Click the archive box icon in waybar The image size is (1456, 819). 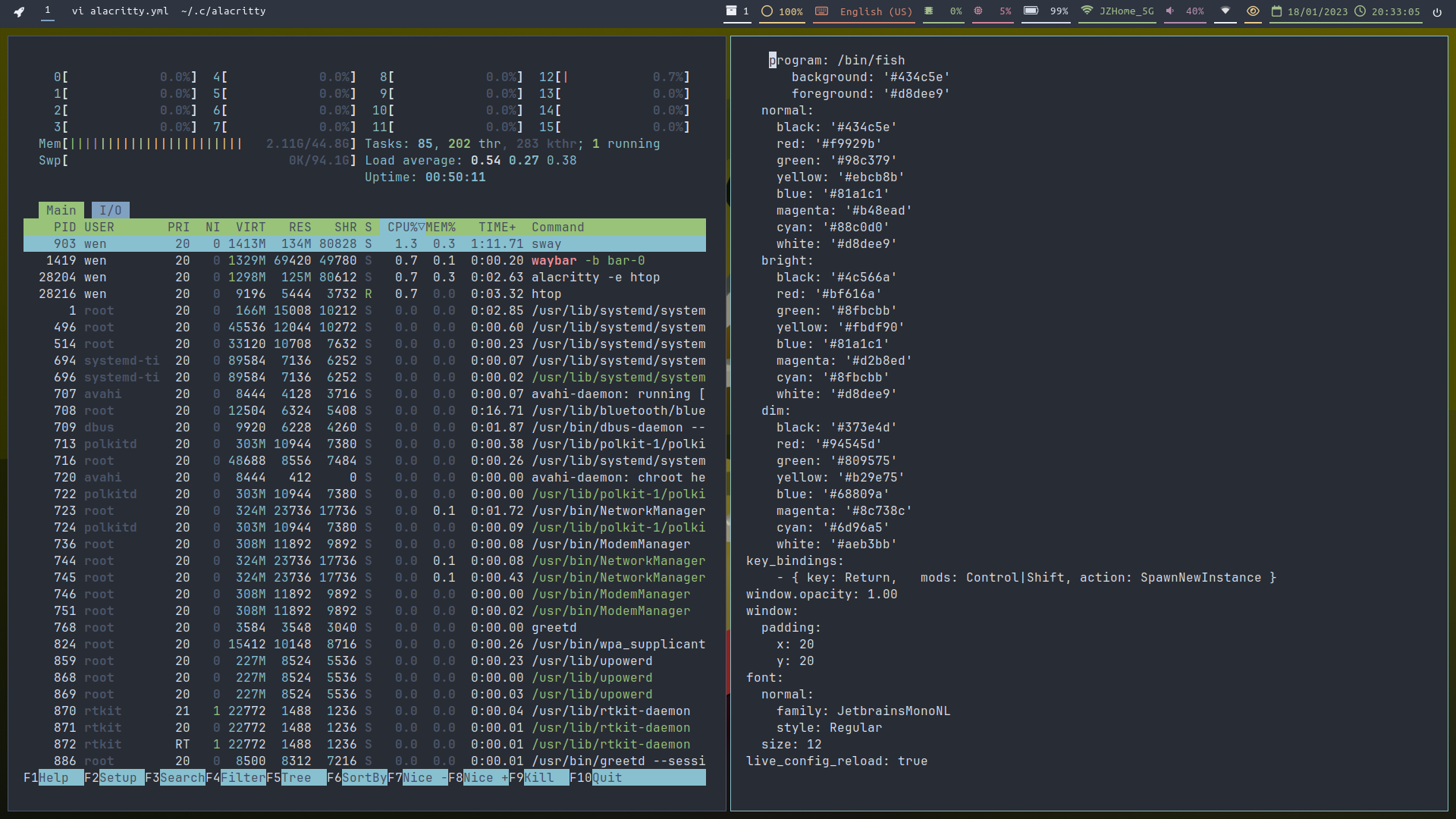[731, 11]
